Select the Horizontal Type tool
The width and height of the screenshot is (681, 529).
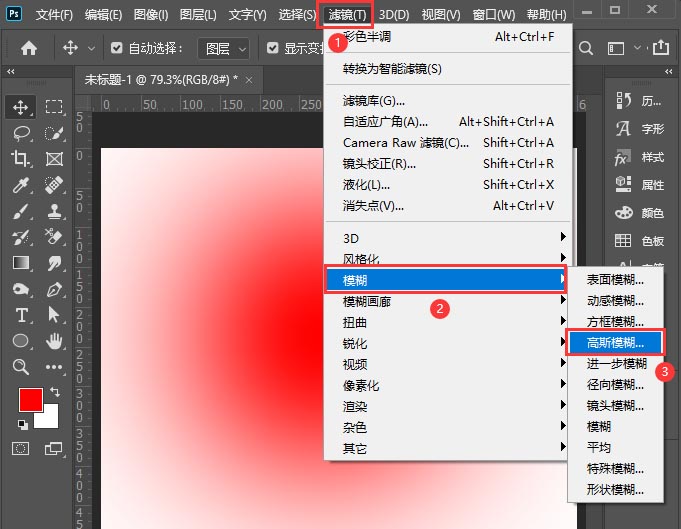(20, 315)
